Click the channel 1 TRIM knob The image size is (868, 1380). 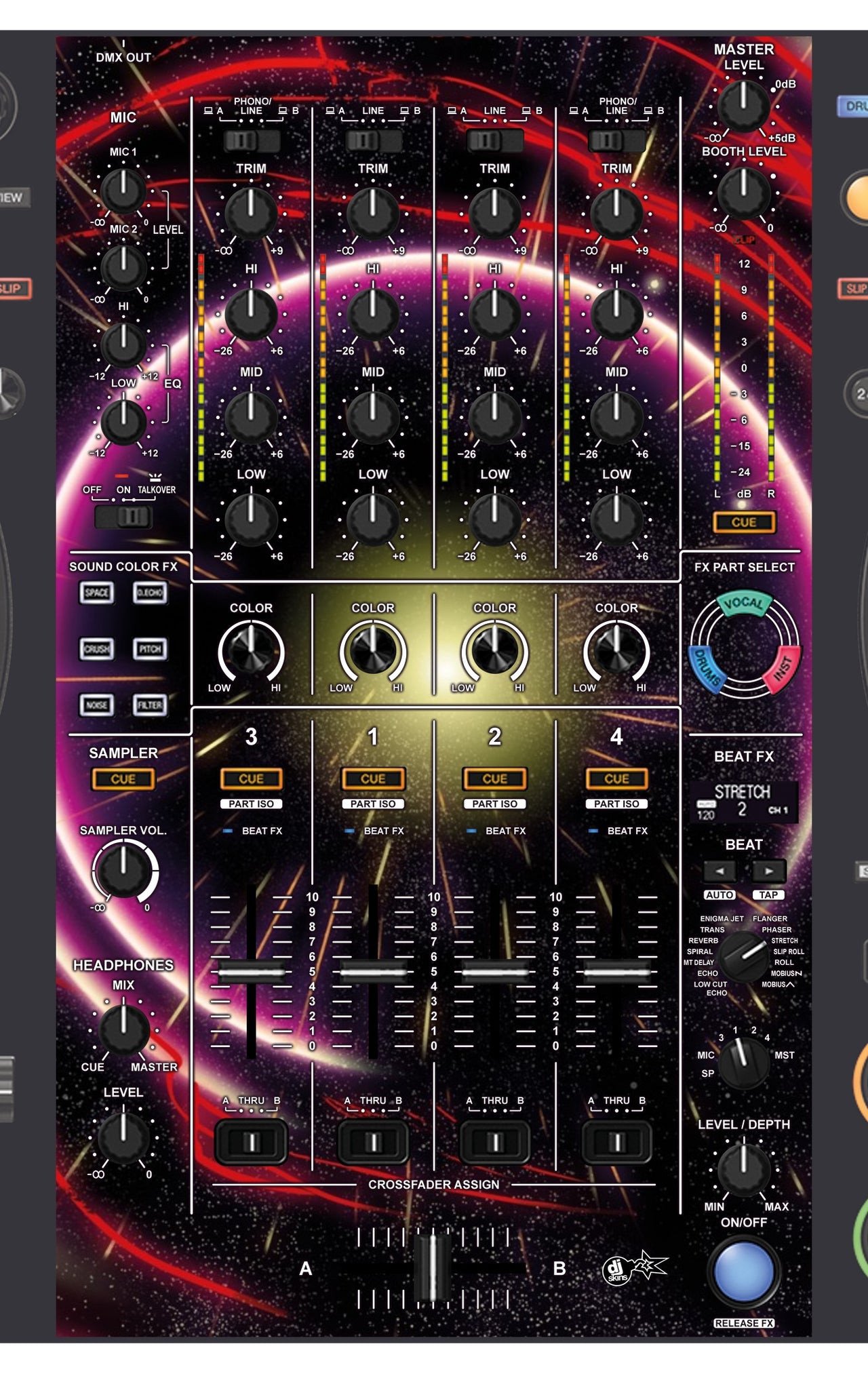[x=373, y=213]
